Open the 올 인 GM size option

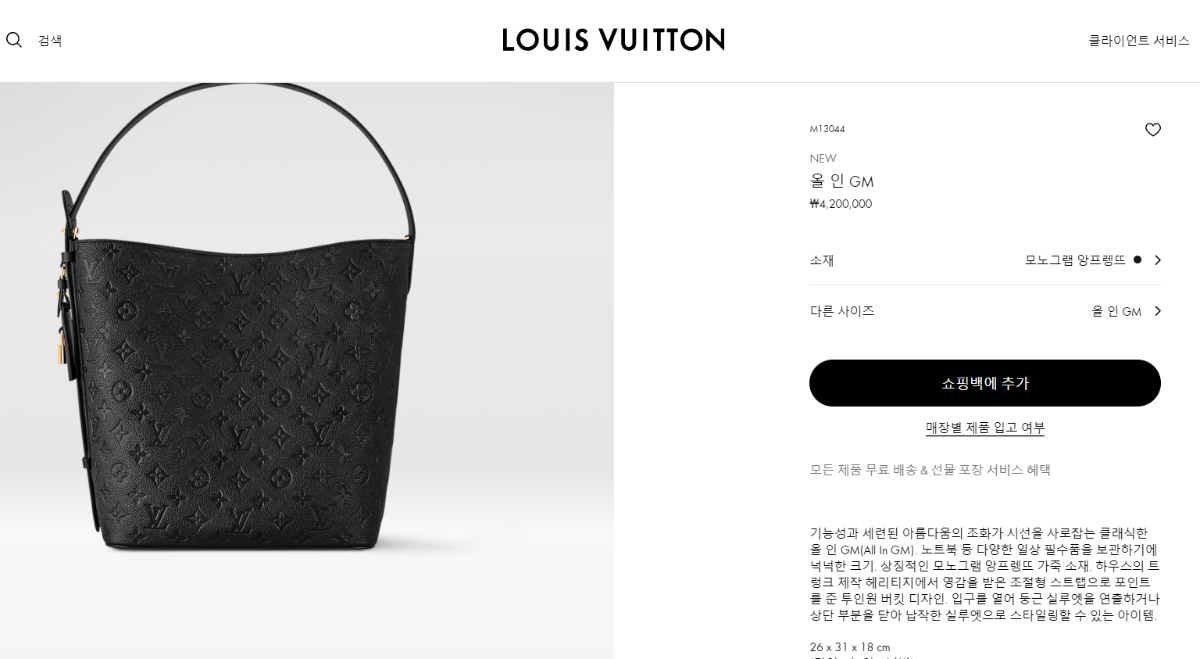1116,311
